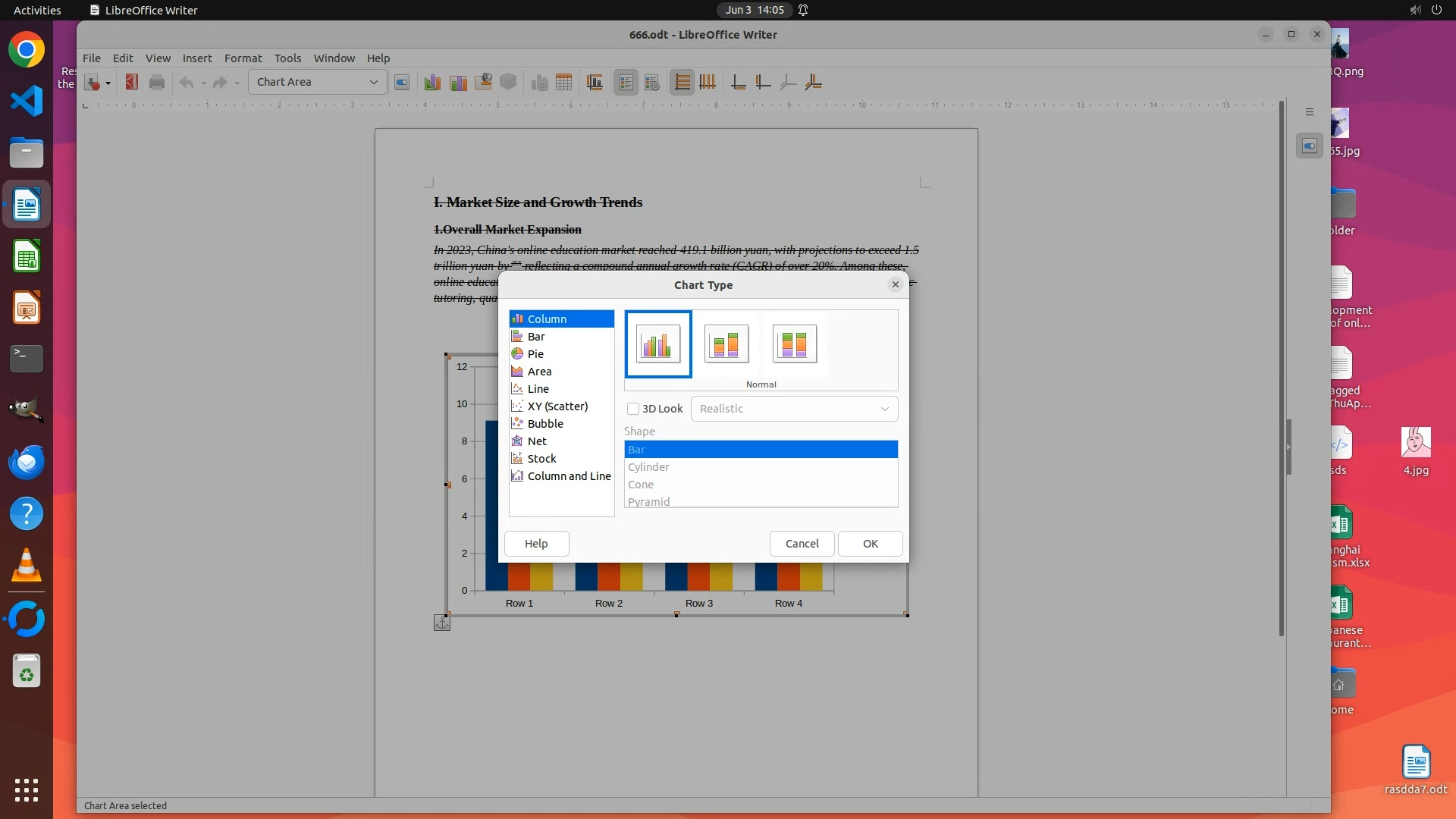
Task: Click Cancel in Chart Type dialog
Action: coord(802,544)
